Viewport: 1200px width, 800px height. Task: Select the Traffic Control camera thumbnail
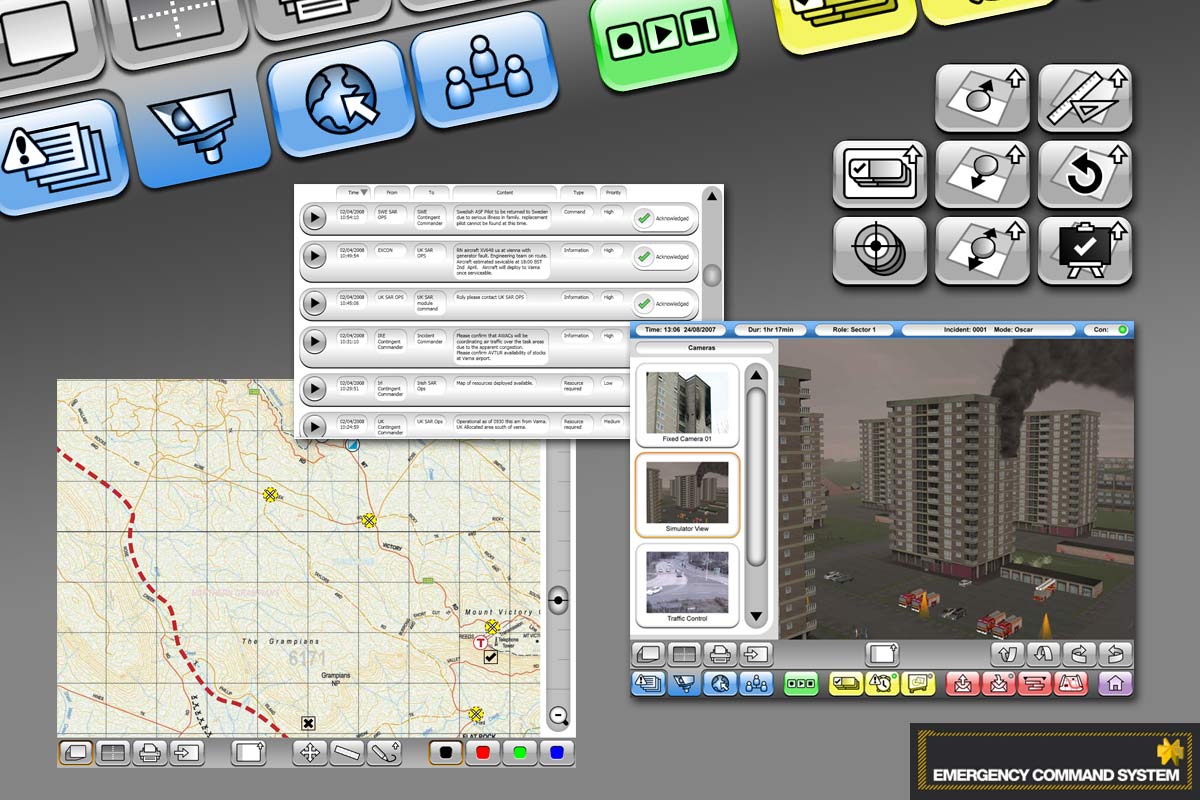[687, 587]
